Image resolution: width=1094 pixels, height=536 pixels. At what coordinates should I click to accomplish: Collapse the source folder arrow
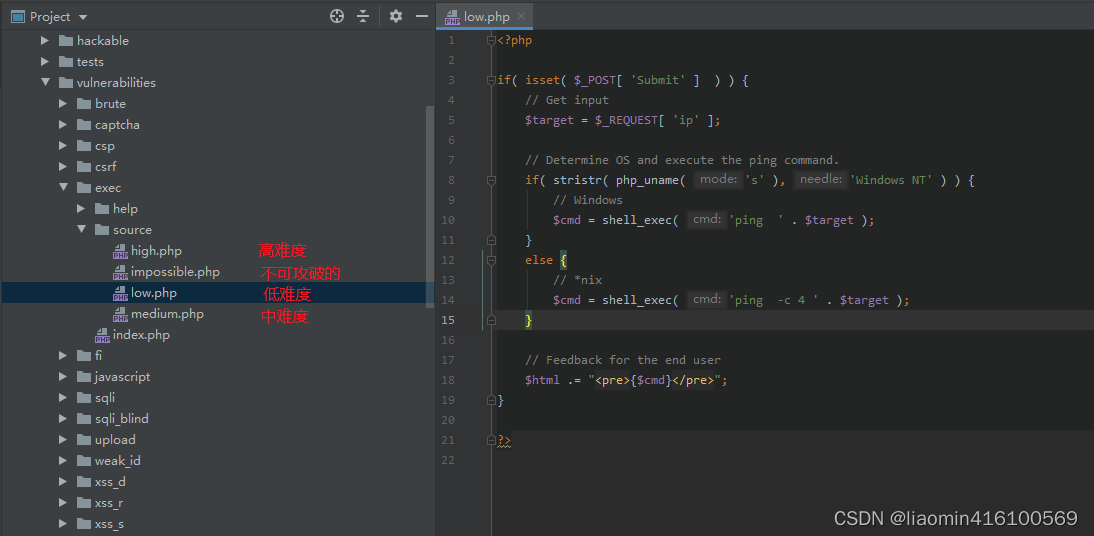81,230
